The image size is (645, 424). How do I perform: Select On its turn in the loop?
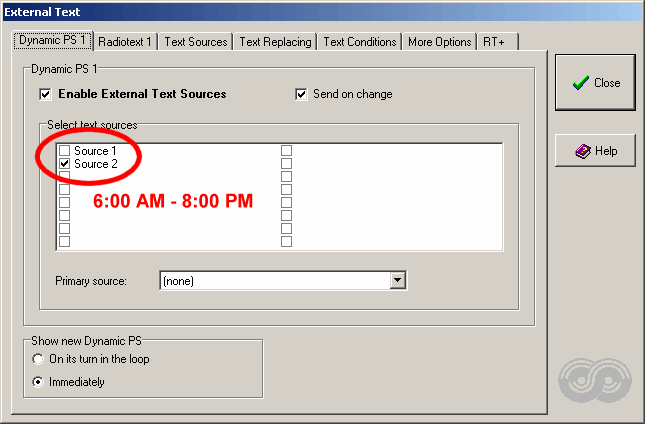pos(38,359)
